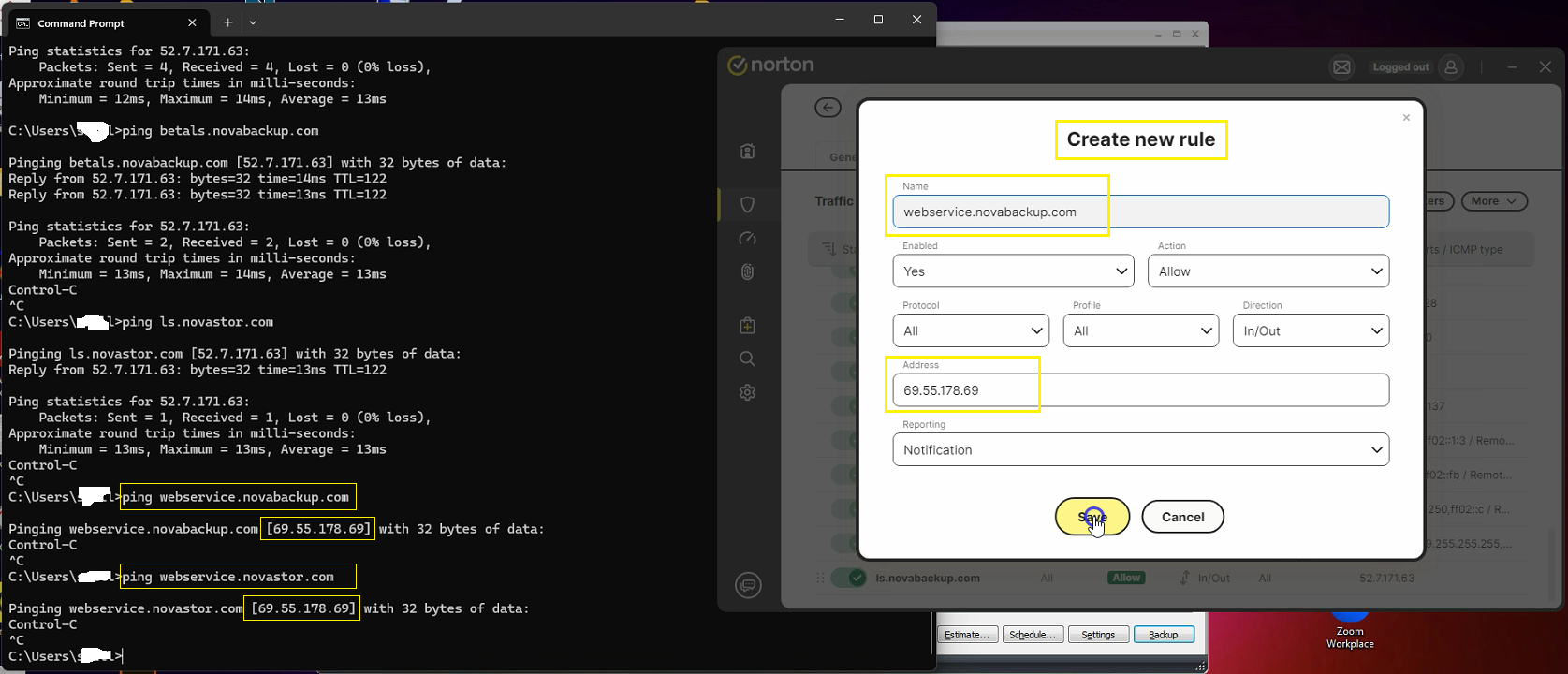Toggle the ls.novabackup.com rule switch
1568x674 pixels.
(x=849, y=578)
